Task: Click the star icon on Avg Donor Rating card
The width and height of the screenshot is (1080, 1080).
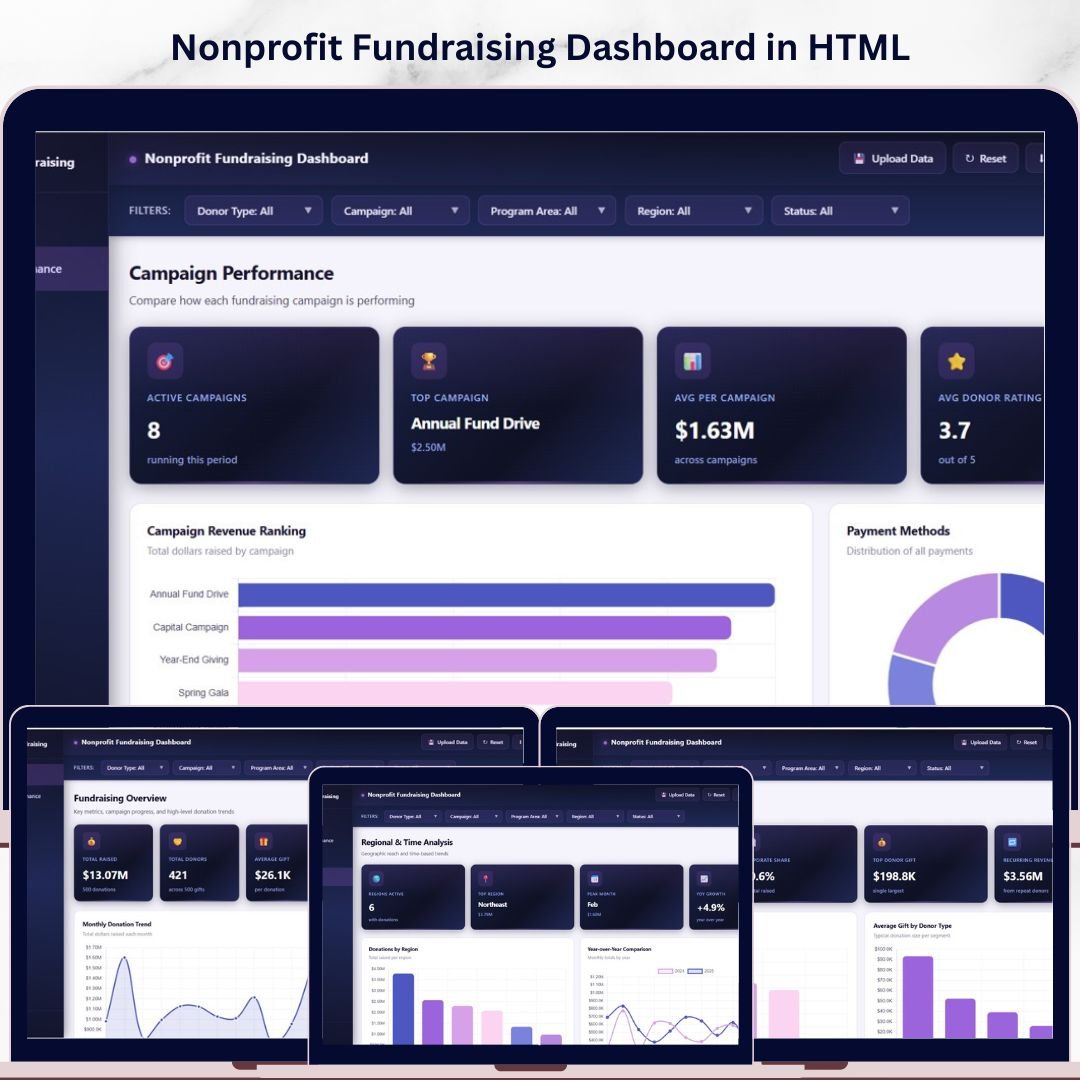Action: [x=956, y=362]
